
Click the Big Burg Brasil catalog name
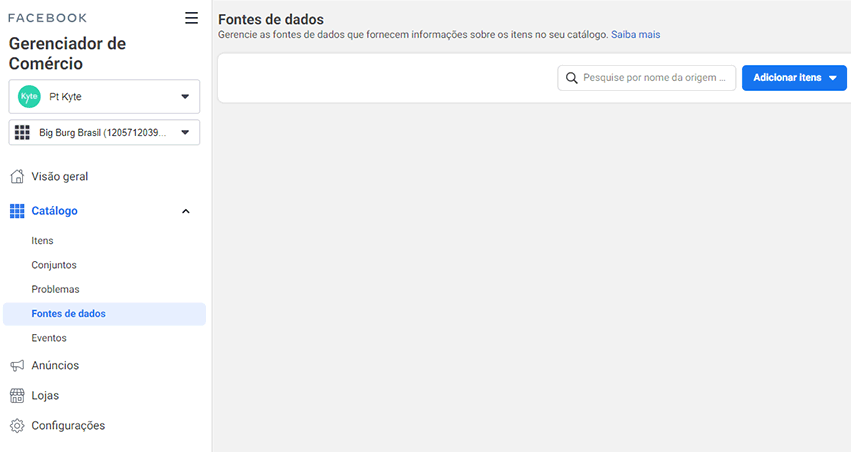(x=103, y=132)
